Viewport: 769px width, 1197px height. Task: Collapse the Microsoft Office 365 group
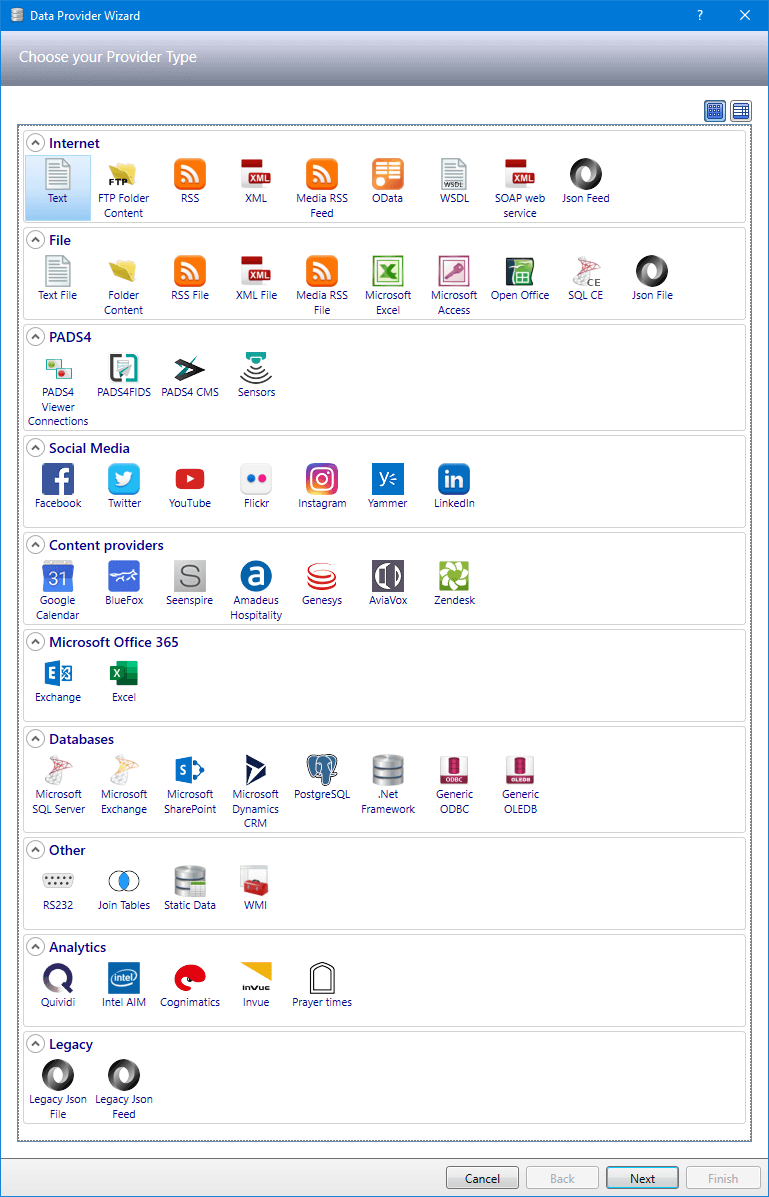(x=35, y=642)
